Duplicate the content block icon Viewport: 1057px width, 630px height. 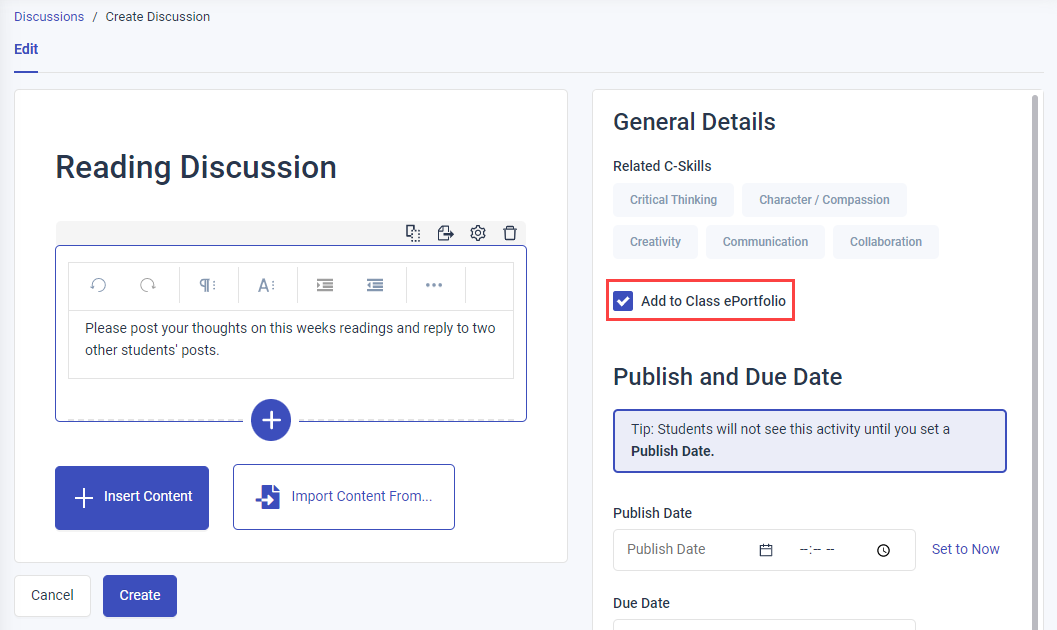(413, 233)
